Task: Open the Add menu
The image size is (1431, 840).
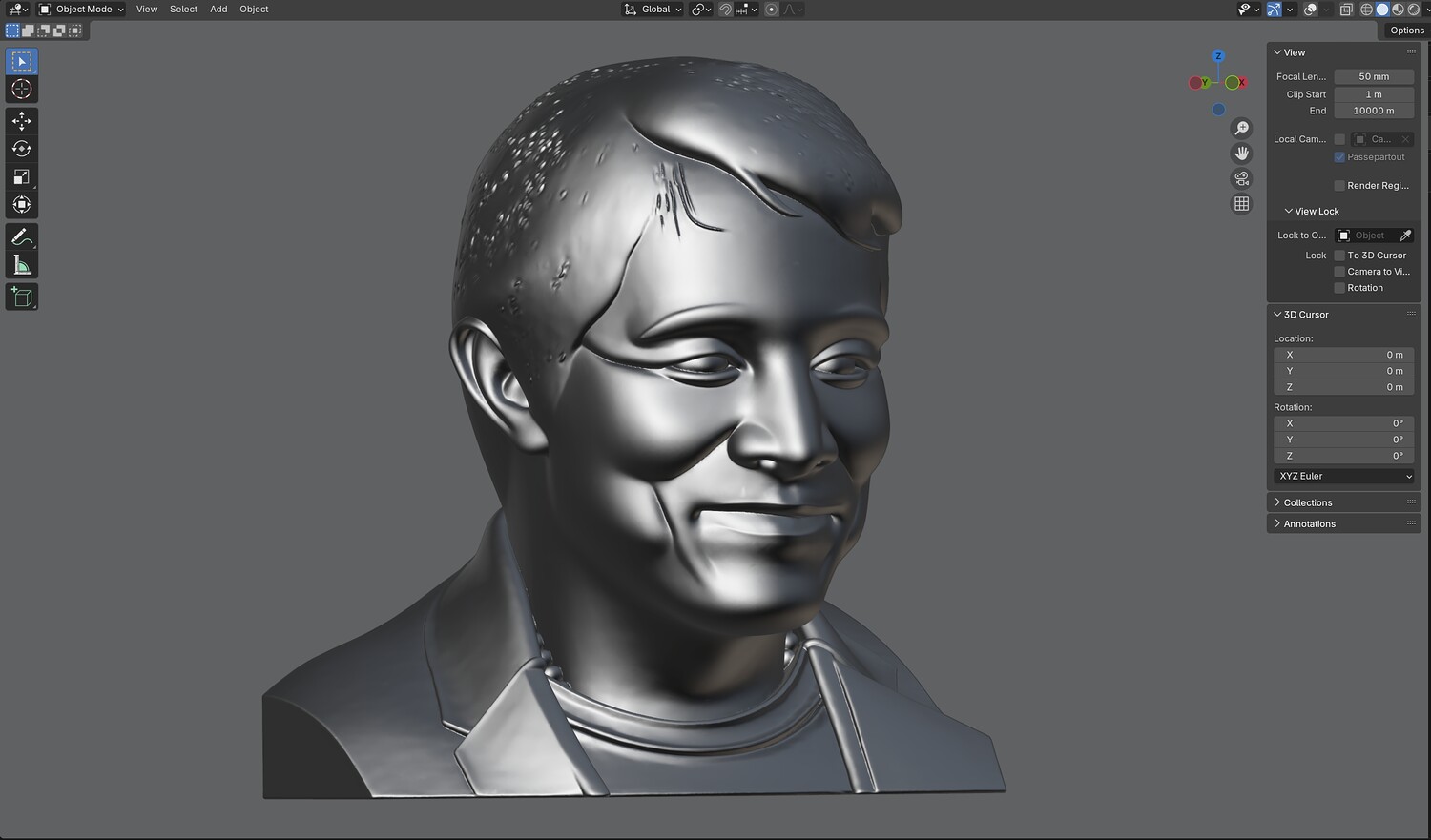Action: point(218,10)
